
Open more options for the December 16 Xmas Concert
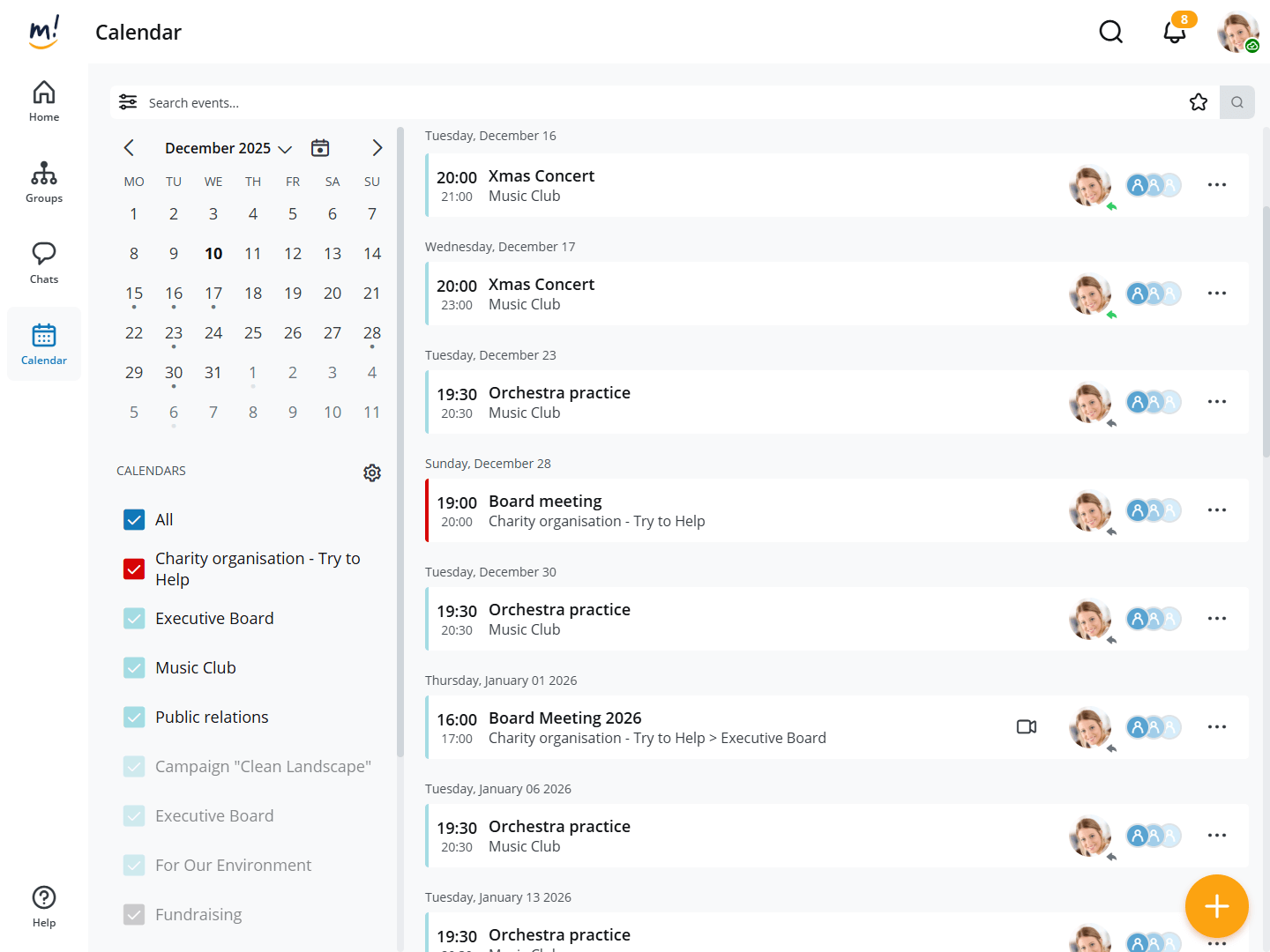(1216, 185)
